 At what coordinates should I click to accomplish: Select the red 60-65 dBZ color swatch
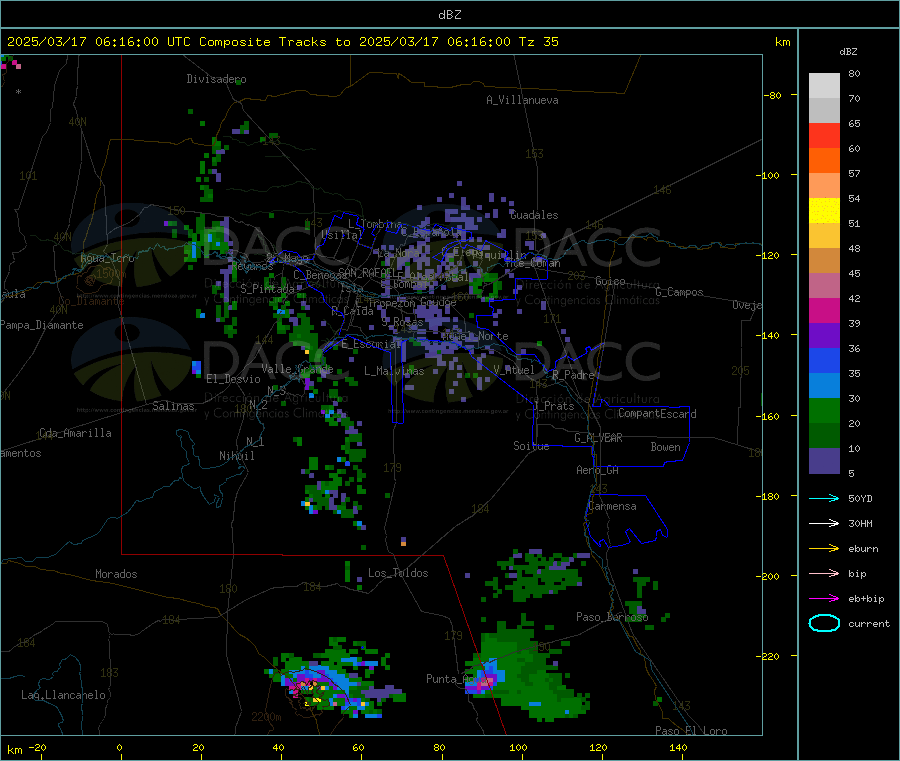824,135
